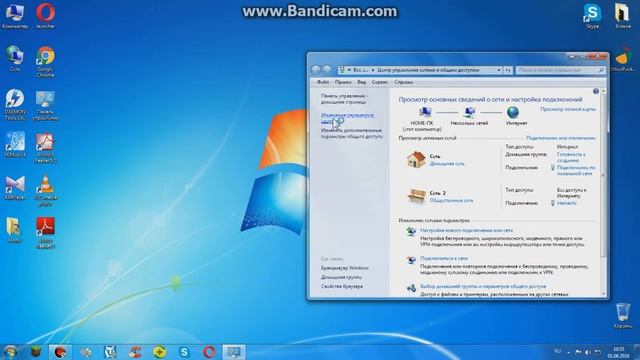This screenshot has width=640, height=360.
Task: Open the Справка menu
Action: (403, 82)
